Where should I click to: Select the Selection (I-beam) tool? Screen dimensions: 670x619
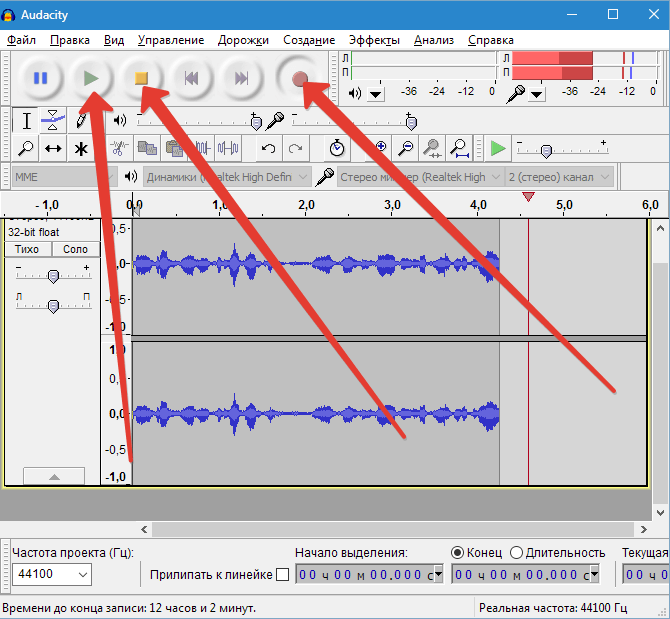26,121
